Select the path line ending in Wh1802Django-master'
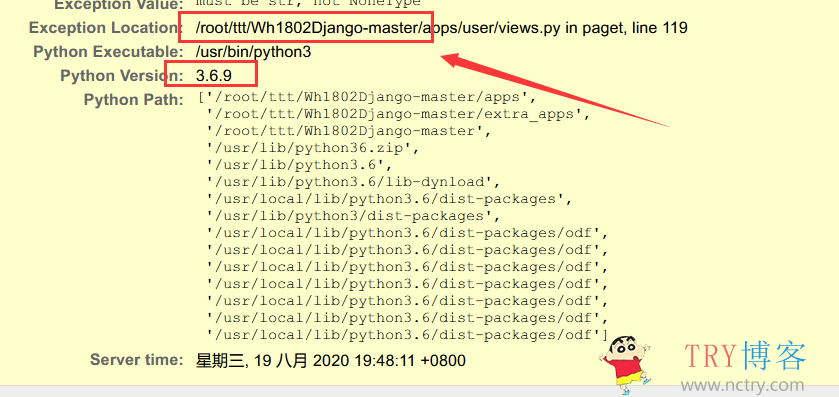Screen dimensions: 839x397 tap(349, 131)
